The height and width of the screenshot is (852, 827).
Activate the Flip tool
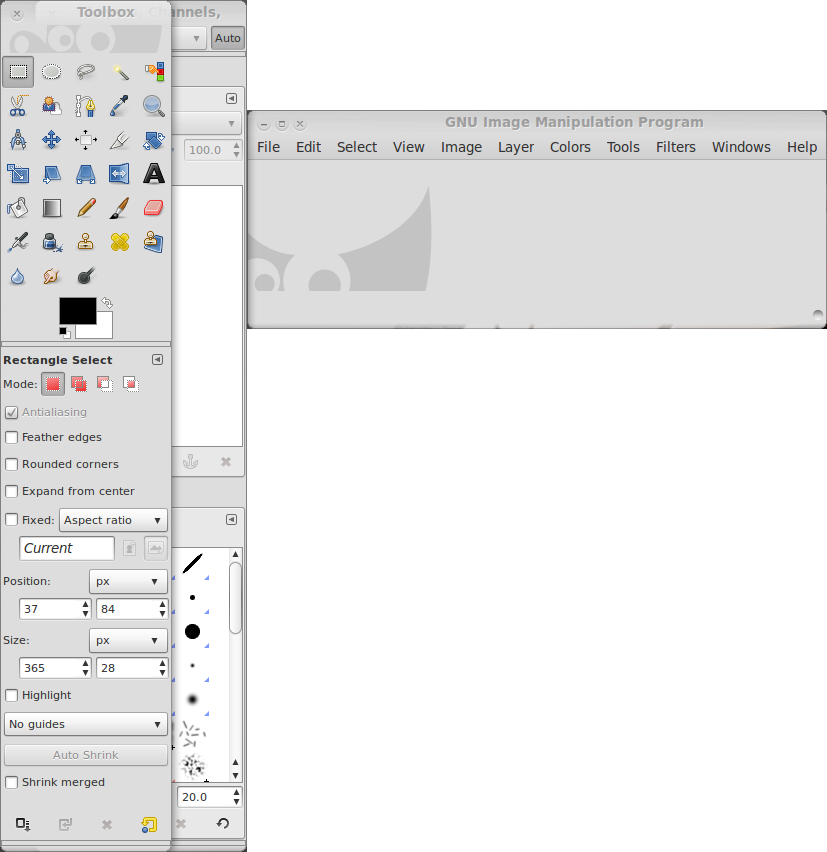point(120,174)
